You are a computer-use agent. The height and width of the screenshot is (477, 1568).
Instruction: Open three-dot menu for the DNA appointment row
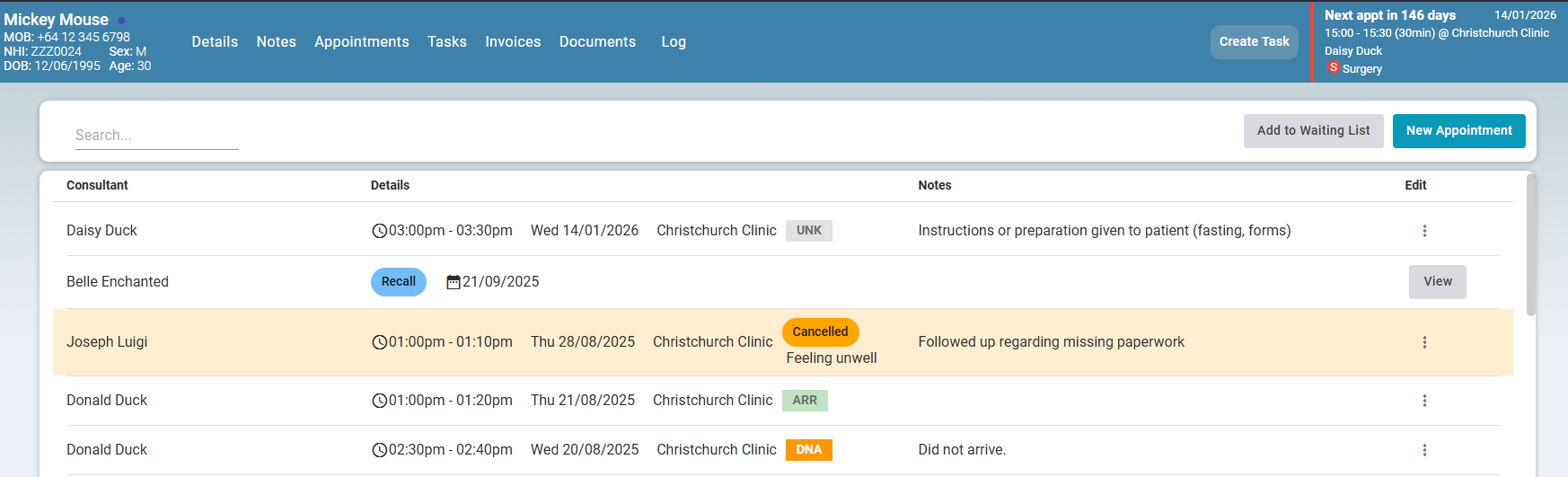click(x=1424, y=450)
